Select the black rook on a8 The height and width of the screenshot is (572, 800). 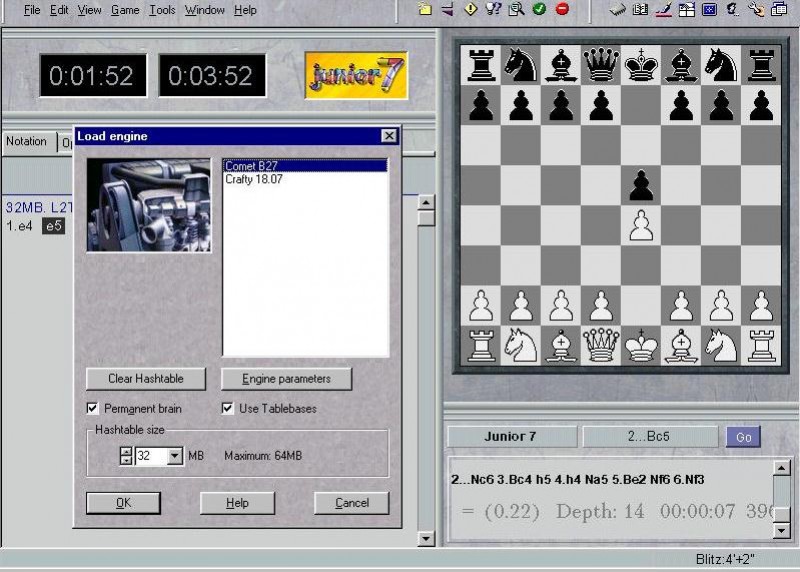click(x=481, y=65)
